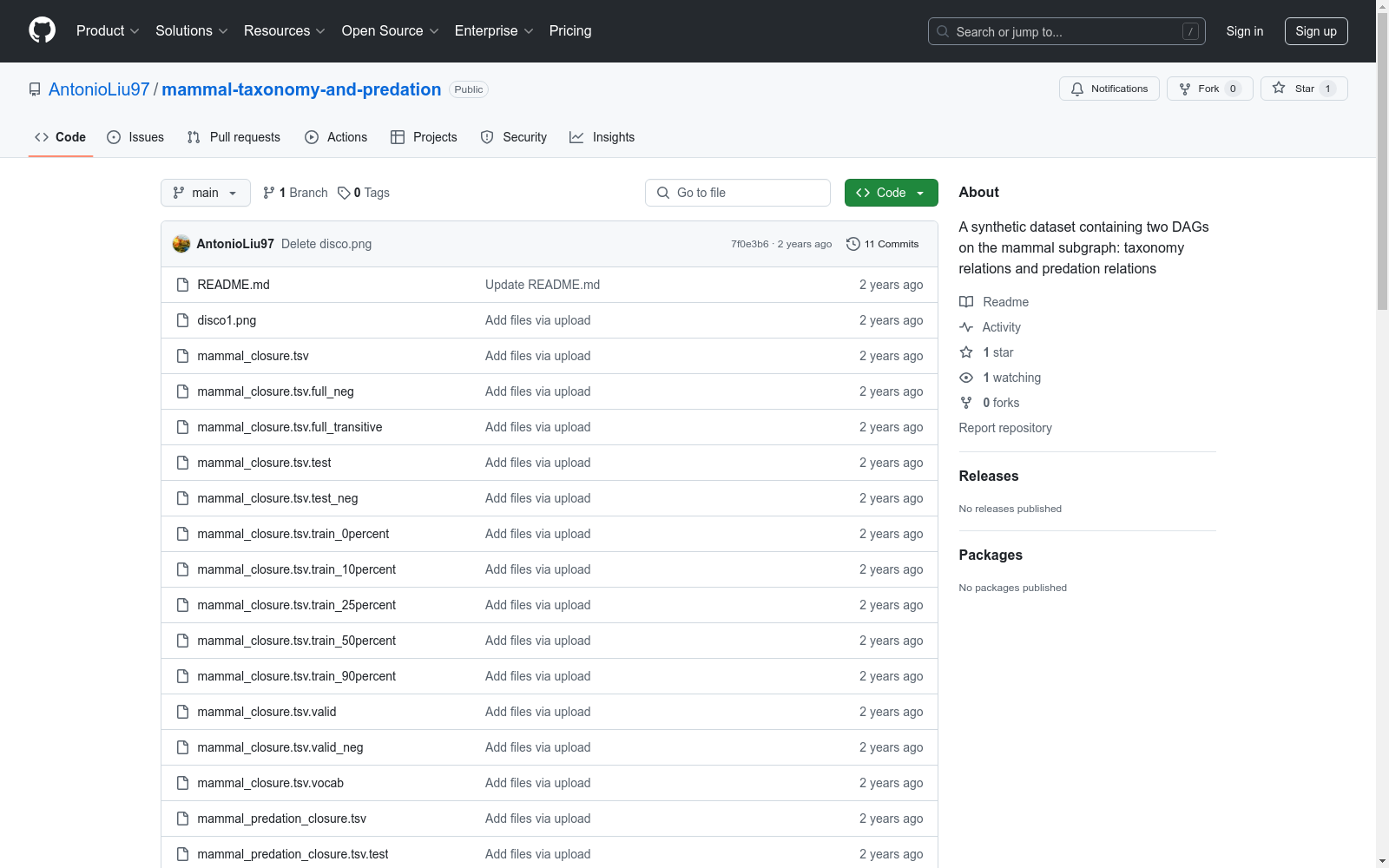Open the Pricing link
Viewport: 1389px width, 868px height.
(x=570, y=31)
